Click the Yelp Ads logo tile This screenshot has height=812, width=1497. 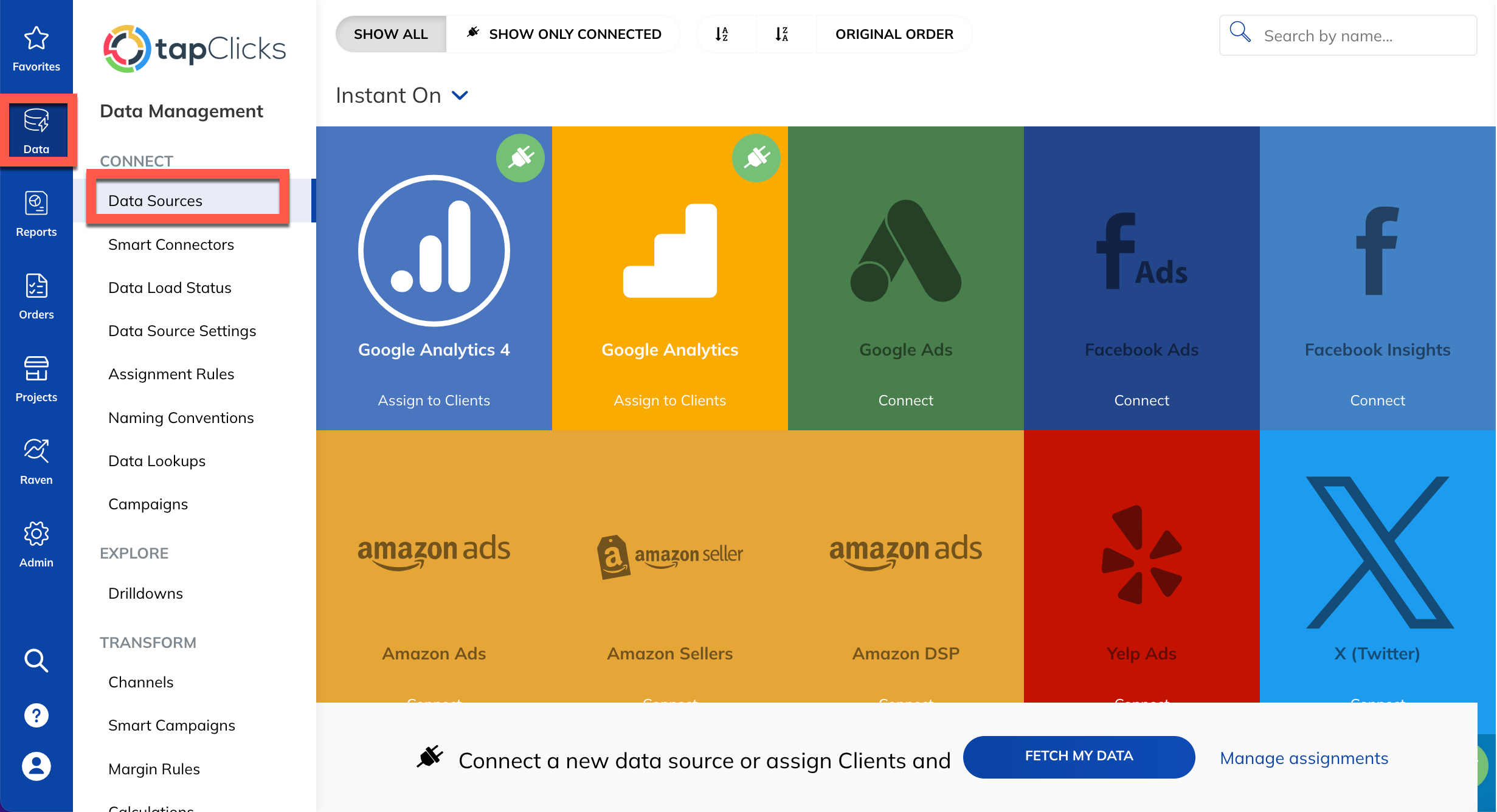click(x=1142, y=554)
